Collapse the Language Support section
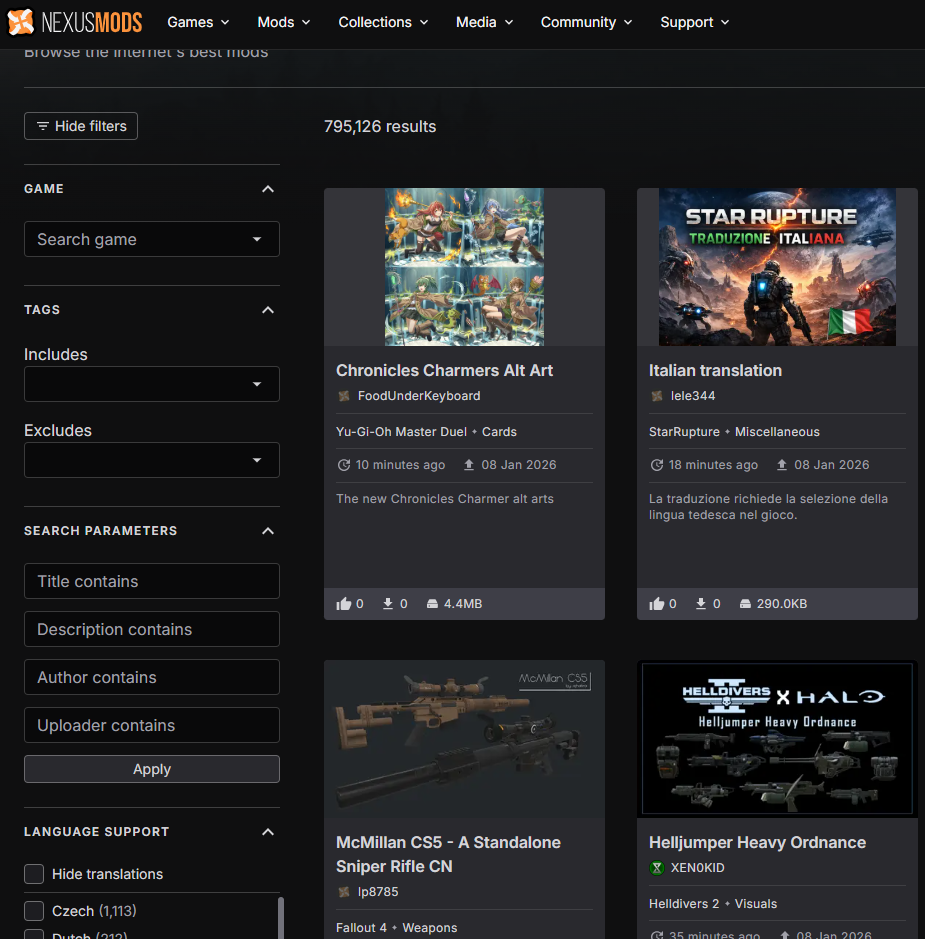This screenshot has height=939, width=925. pyautogui.click(x=268, y=832)
